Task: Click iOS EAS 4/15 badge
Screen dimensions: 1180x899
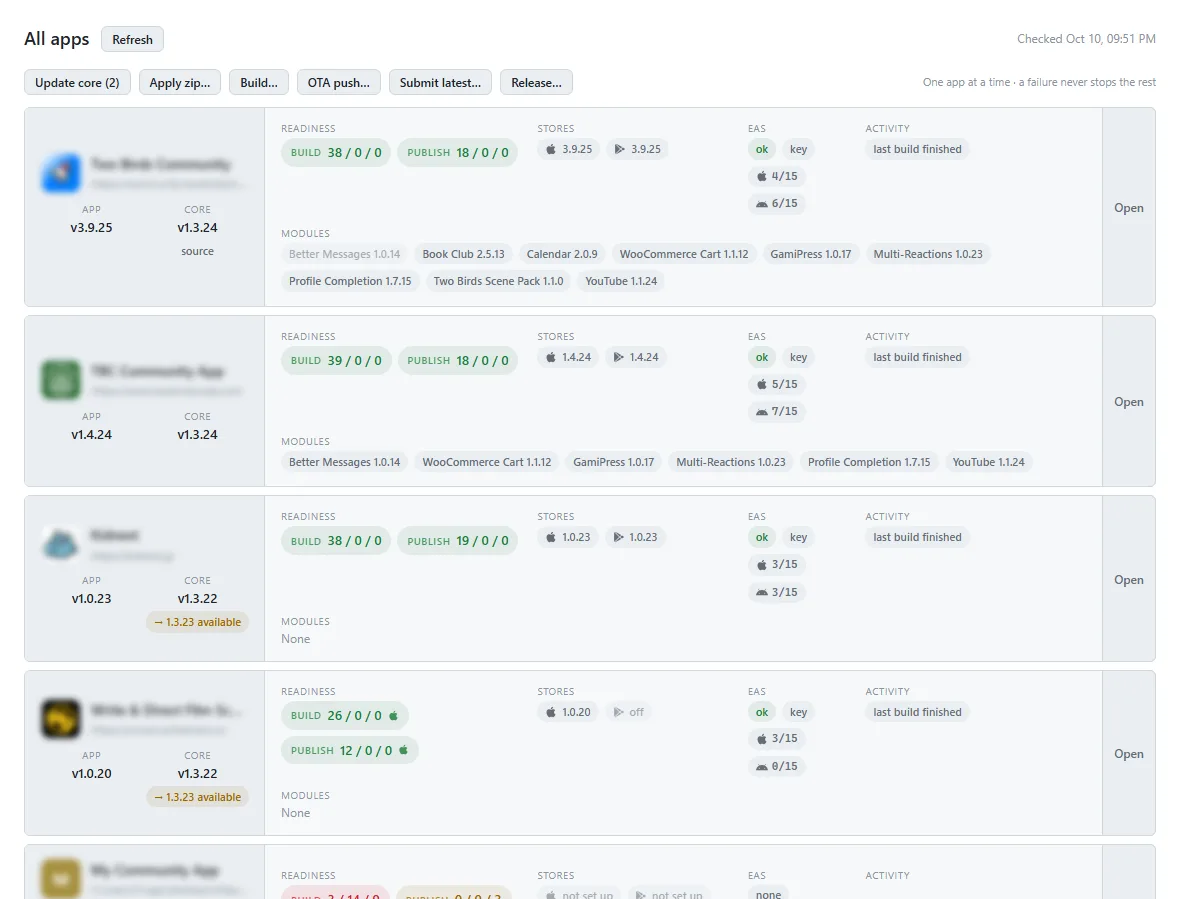Action: pyautogui.click(x=777, y=176)
